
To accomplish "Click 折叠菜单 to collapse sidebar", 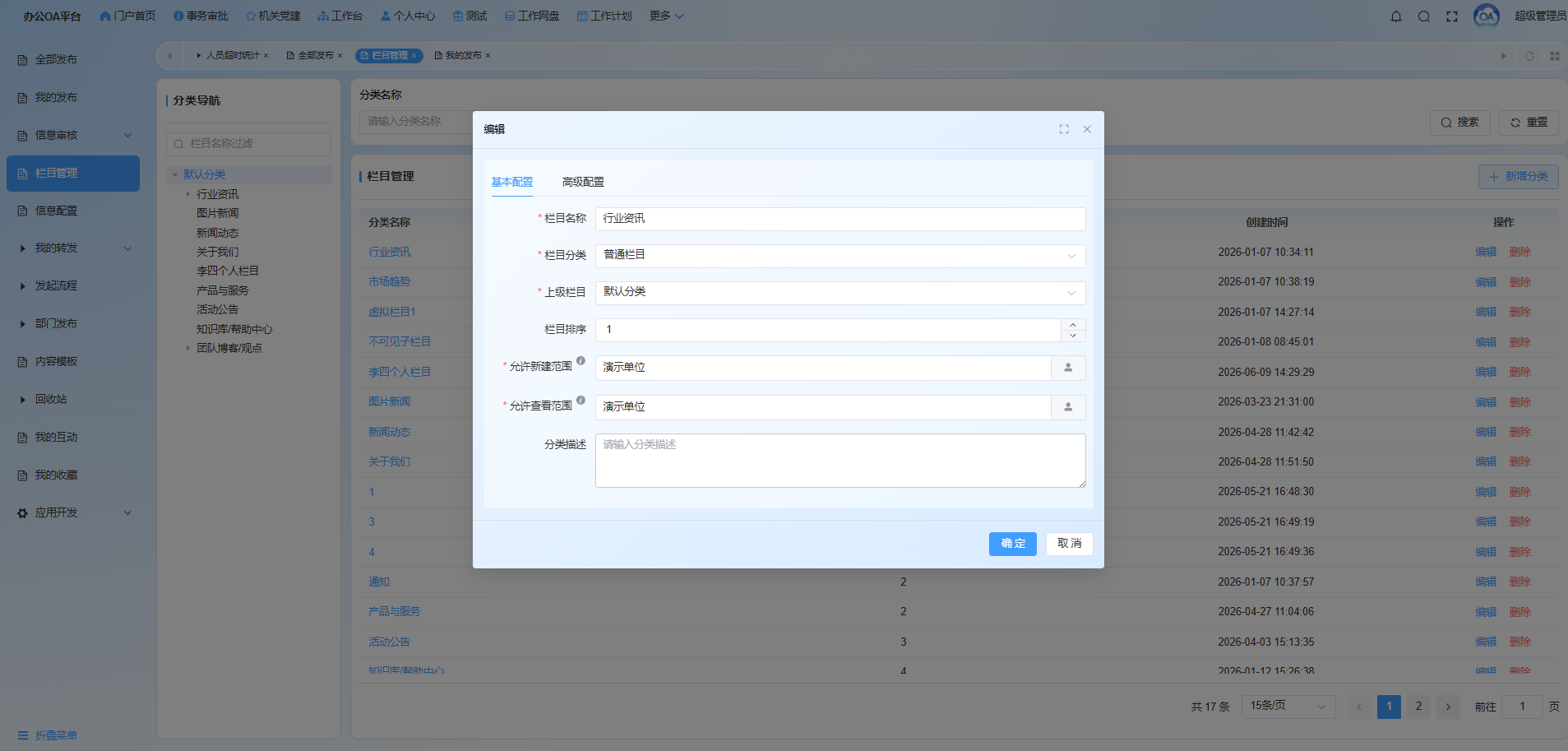I will tap(48, 735).
